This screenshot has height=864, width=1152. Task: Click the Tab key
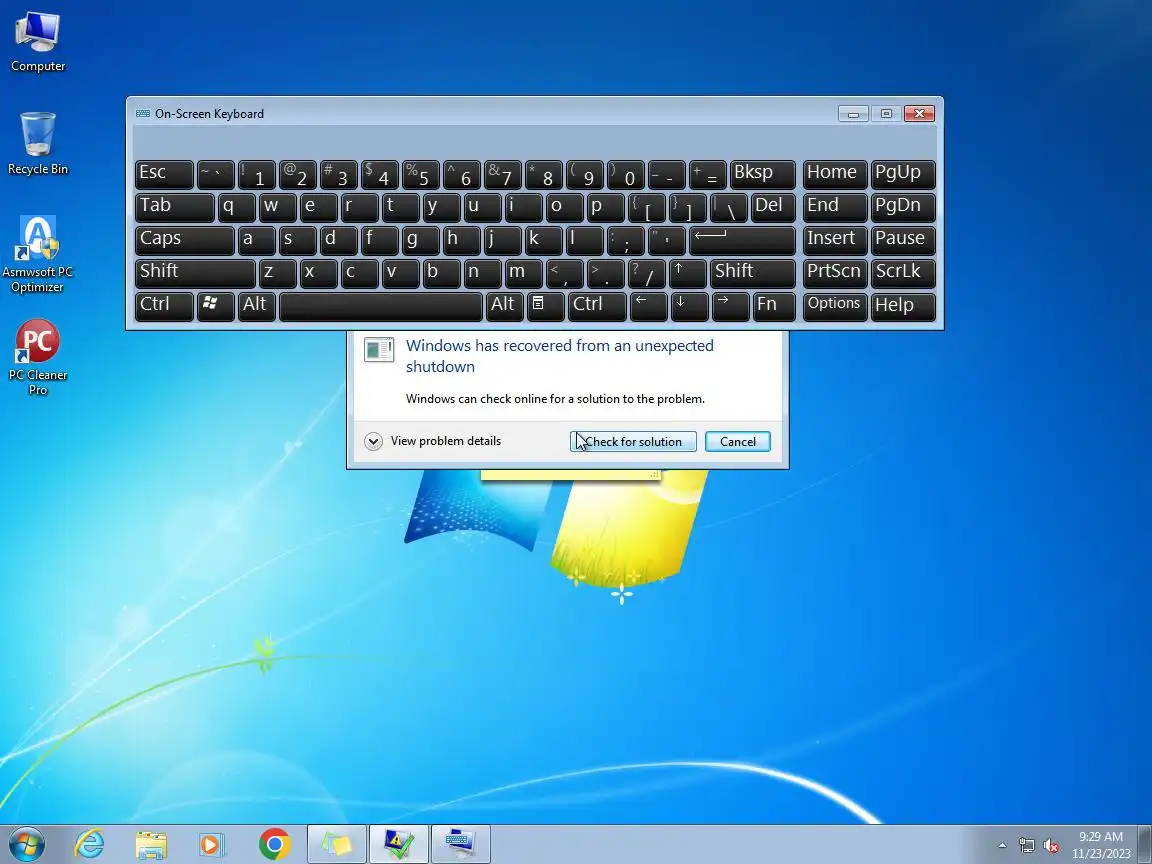(174, 206)
